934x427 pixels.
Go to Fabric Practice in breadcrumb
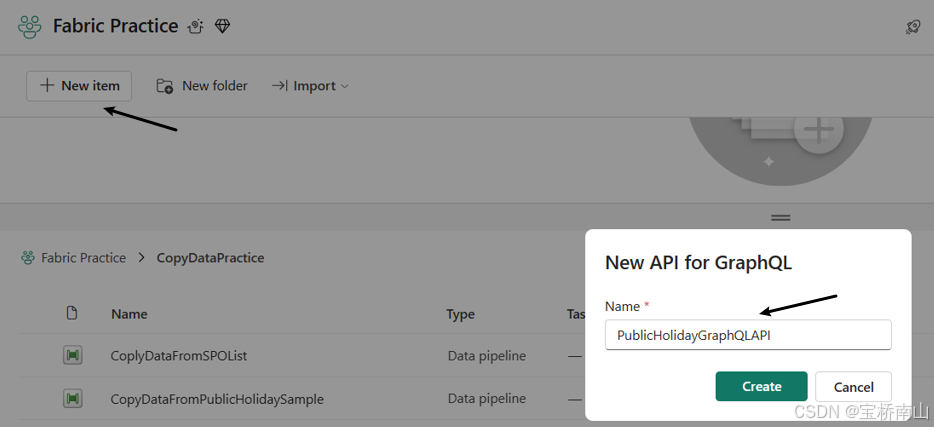(x=83, y=258)
